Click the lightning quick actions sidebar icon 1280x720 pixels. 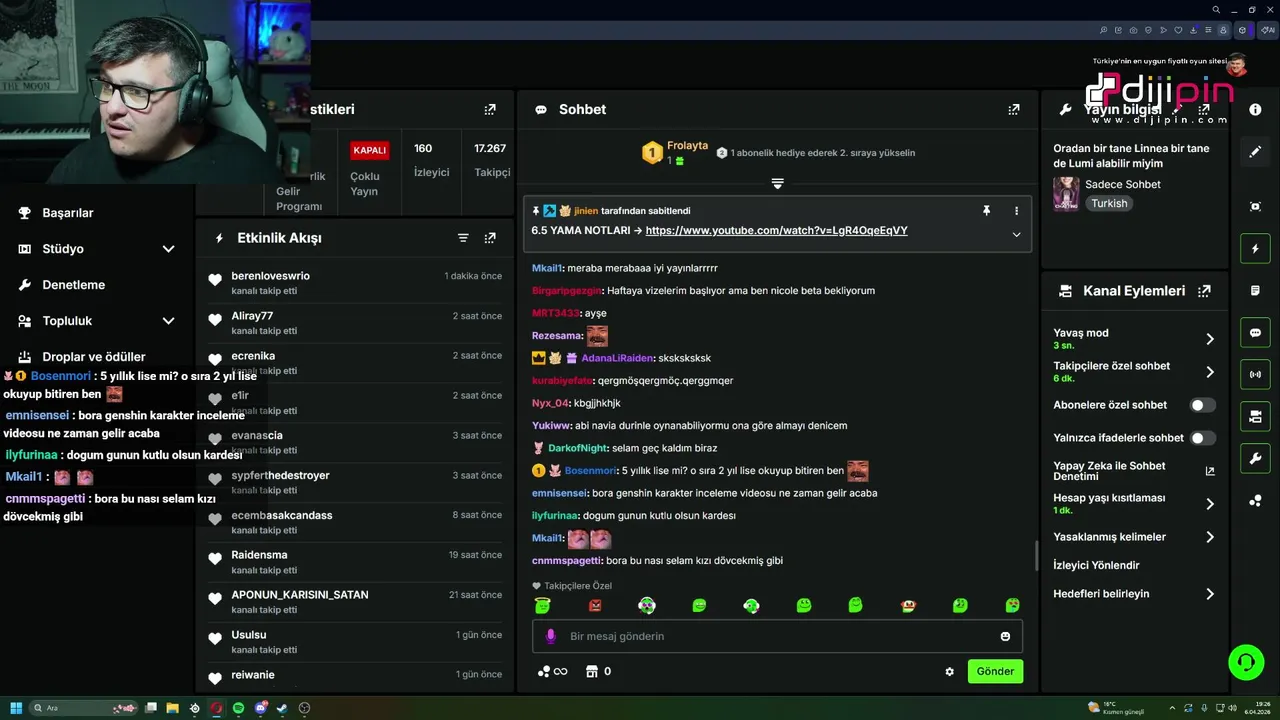click(x=1255, y=249)
